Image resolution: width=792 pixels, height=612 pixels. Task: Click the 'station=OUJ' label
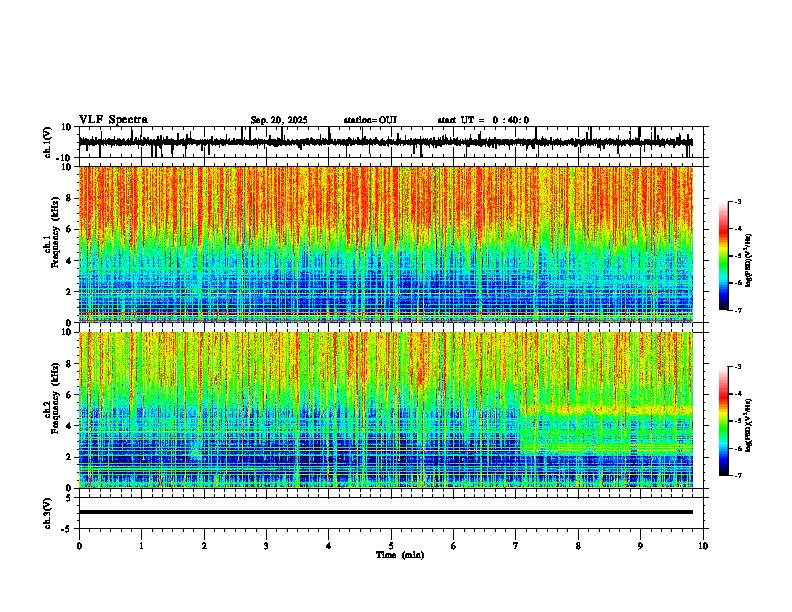pos(370,120)
